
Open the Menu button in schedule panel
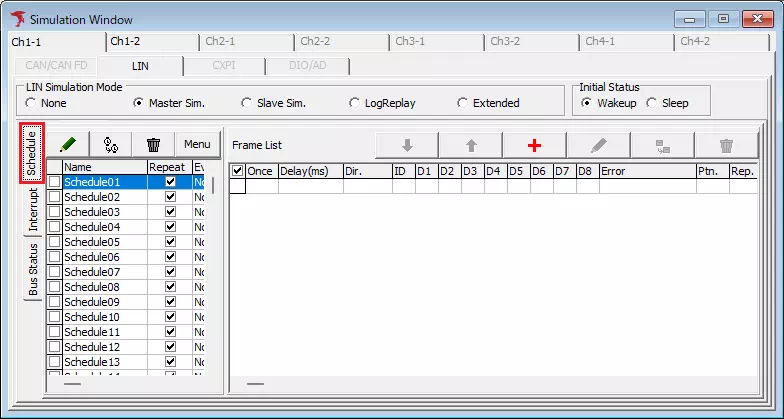pos(197,144)
